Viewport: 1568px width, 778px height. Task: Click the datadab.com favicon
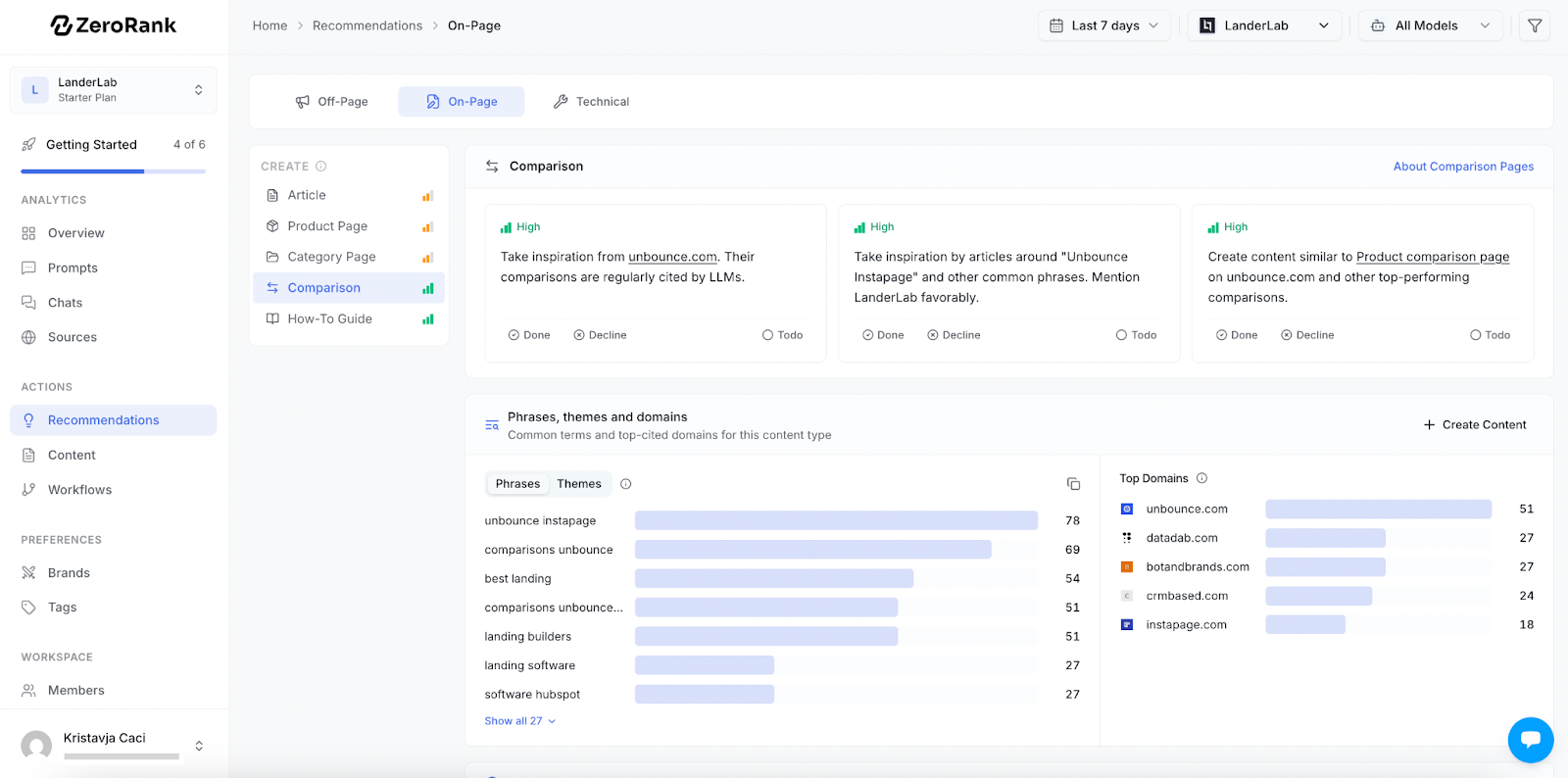click(1127, 538)
